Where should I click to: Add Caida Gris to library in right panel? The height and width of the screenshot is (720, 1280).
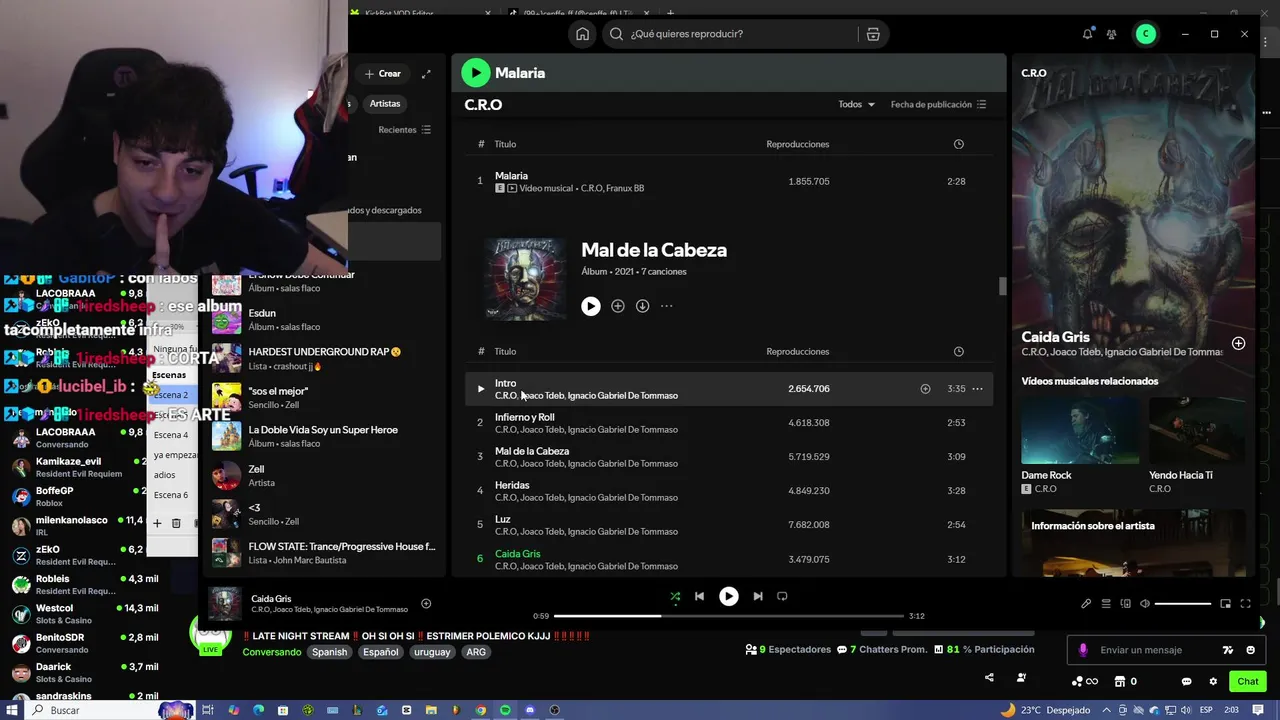point(1238,343)
